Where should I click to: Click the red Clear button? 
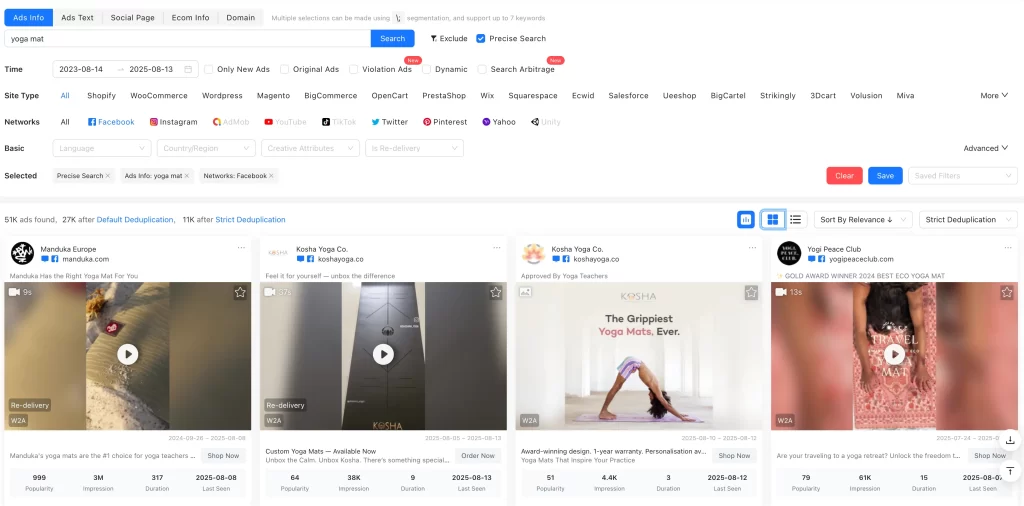(x=844, y=176)
